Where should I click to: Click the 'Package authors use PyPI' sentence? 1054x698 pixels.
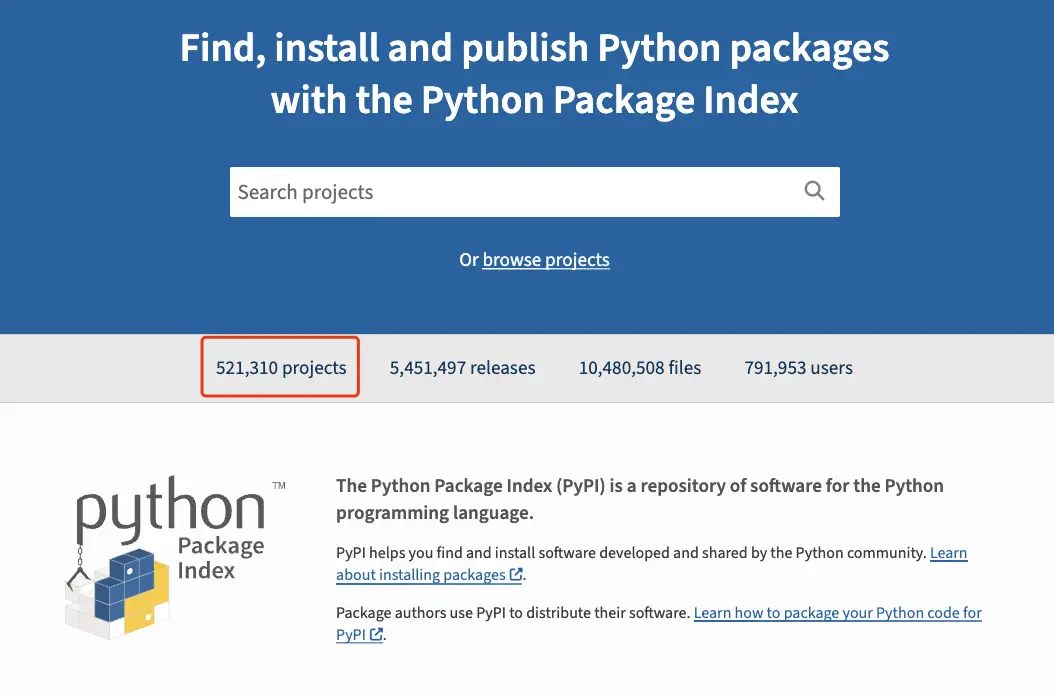pos(512,613)
